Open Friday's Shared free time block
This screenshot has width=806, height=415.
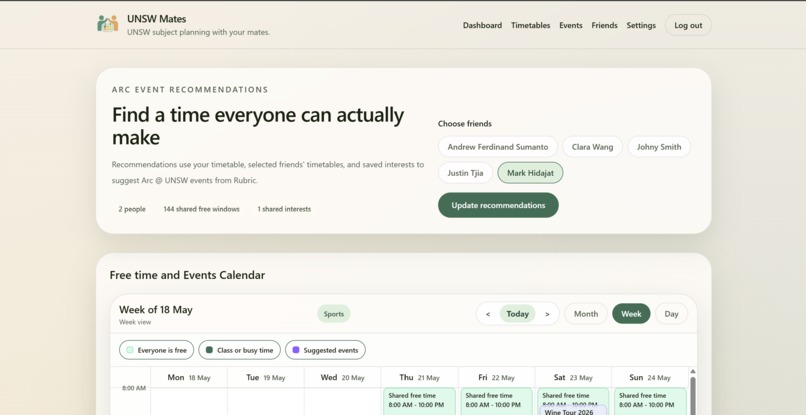point(496,401)
